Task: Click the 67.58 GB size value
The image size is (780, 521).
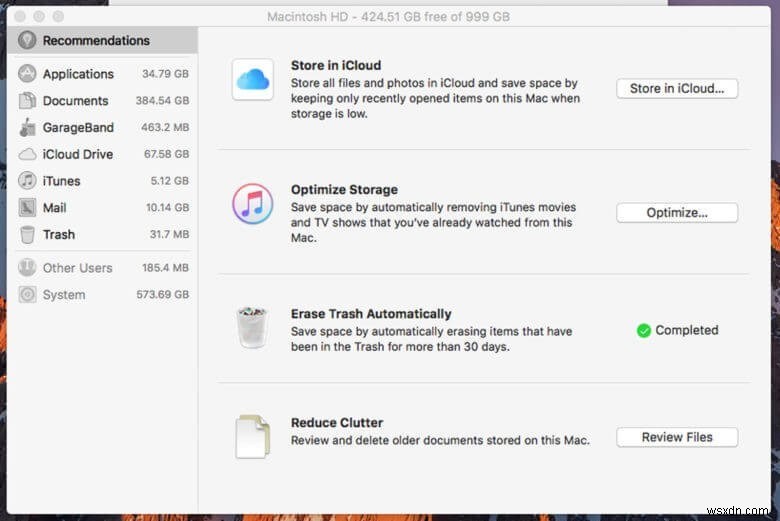Action: pyautogui.click(x=166, y=154)
